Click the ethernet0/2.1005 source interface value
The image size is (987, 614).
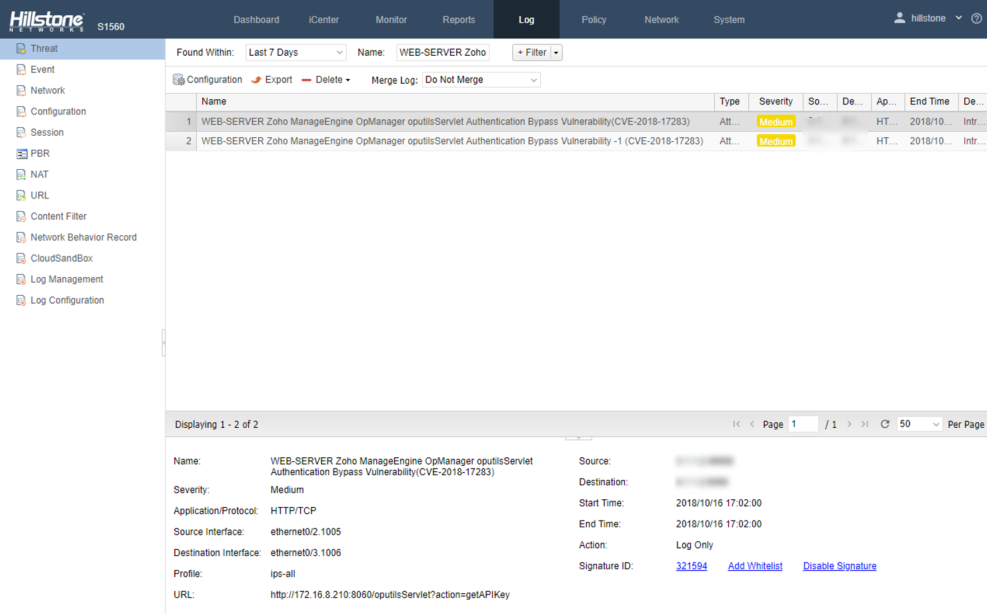[306, 532]
